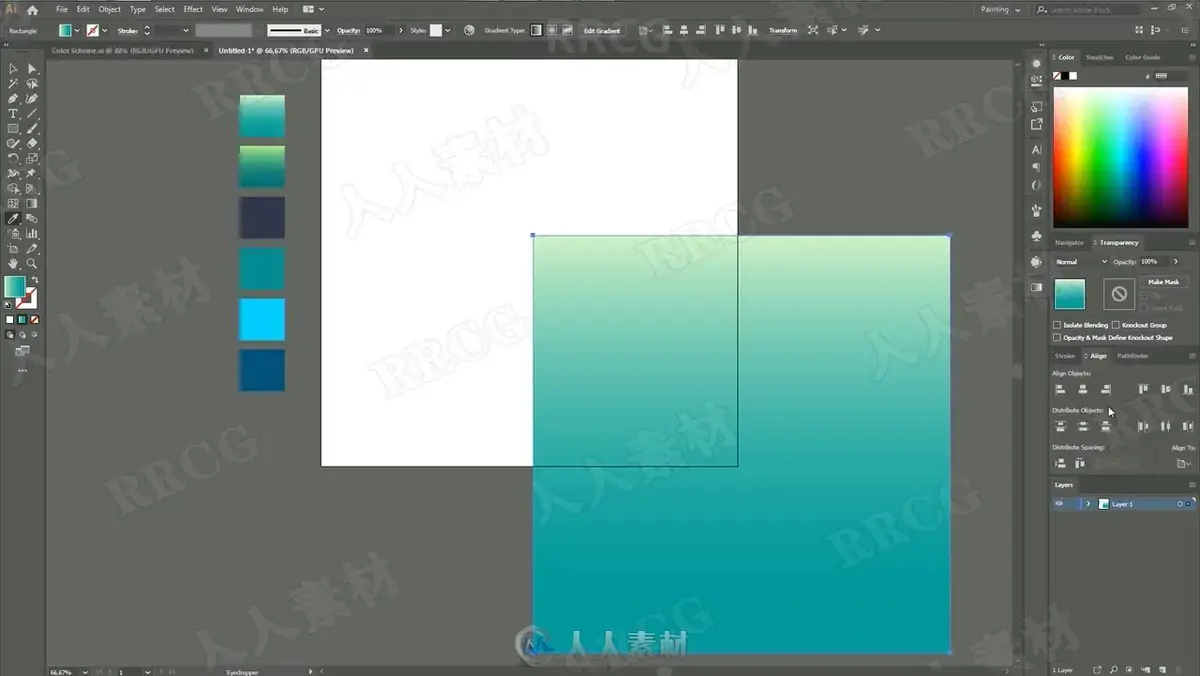Select the Rotate tool
This screenshot has width=1200, height=676.
click(13, 159)
